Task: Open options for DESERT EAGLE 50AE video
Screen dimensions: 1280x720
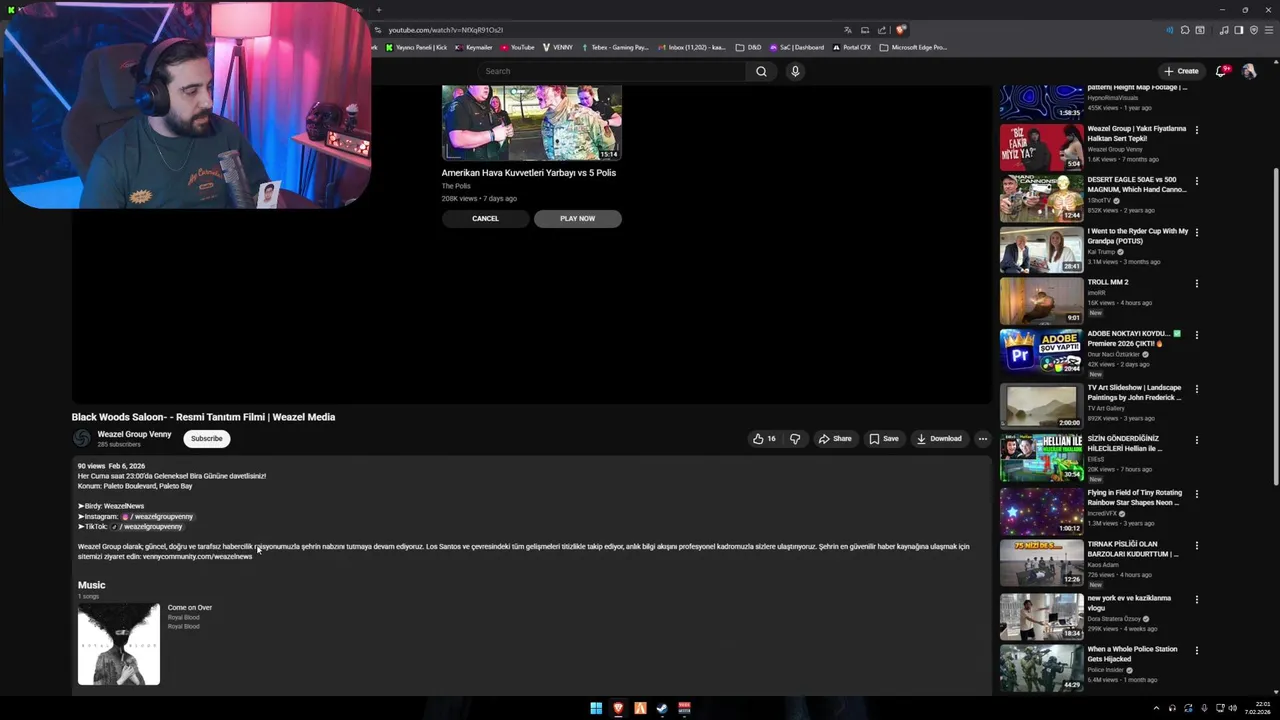Action: click(x=1196, y=181)
